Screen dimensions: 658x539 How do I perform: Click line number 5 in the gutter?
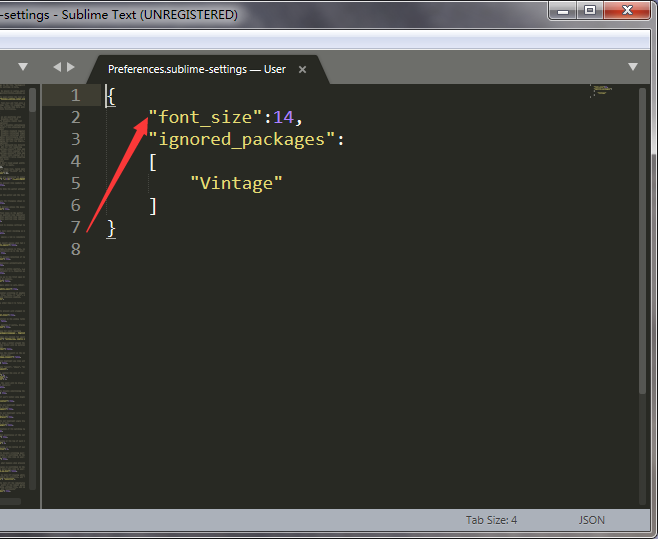(x=76, y=183)
